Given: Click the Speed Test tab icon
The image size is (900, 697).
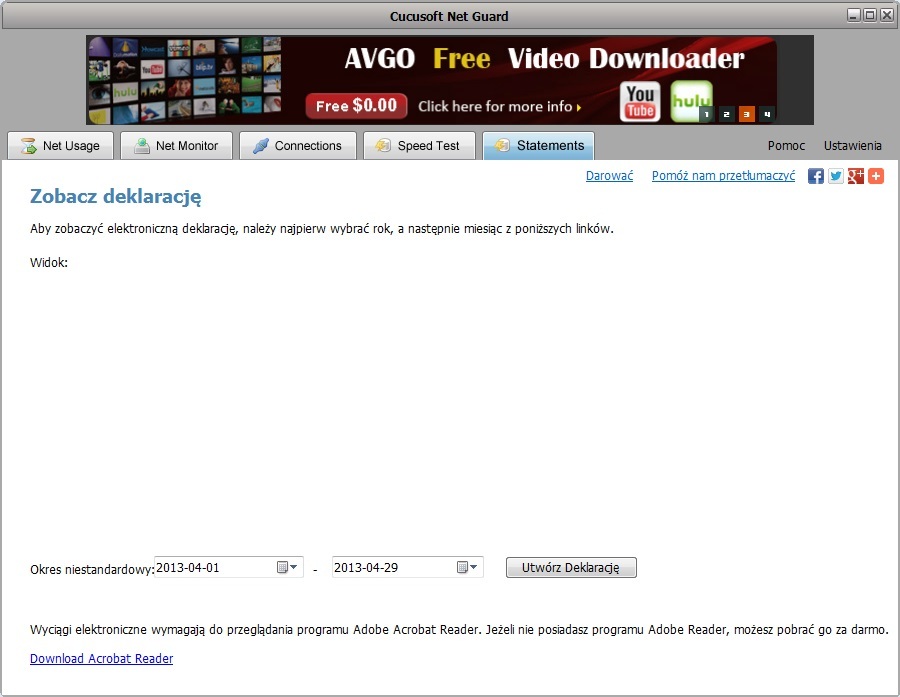Looking at the screenshot, I should tap(383, 146).
